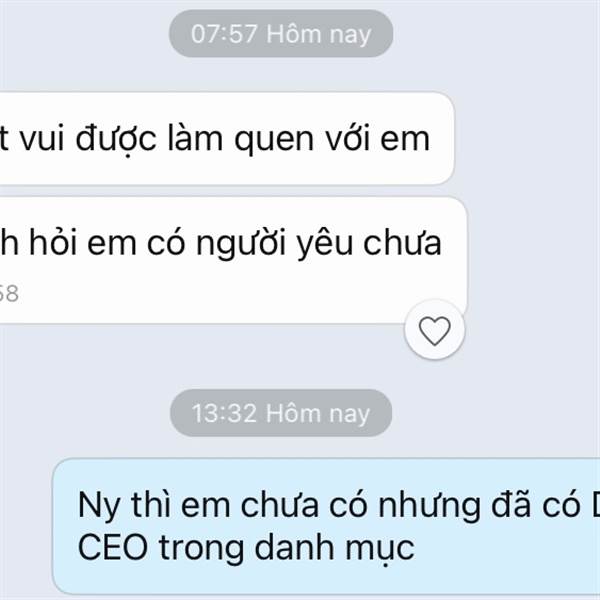The image size is (600, 600).
Task: Like the 'có người yêu chưa' message
Action: [434, 330]
